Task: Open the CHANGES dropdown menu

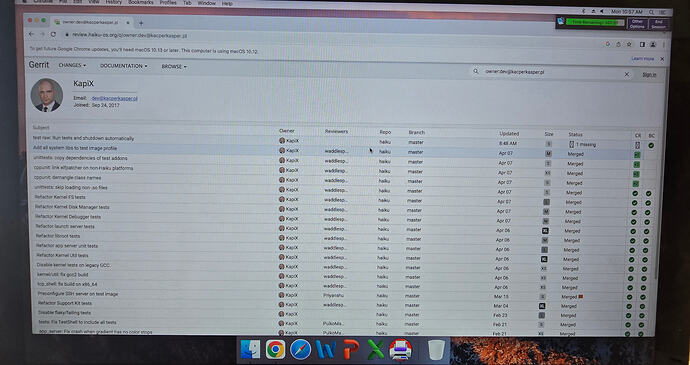Action: pos(72,65)
